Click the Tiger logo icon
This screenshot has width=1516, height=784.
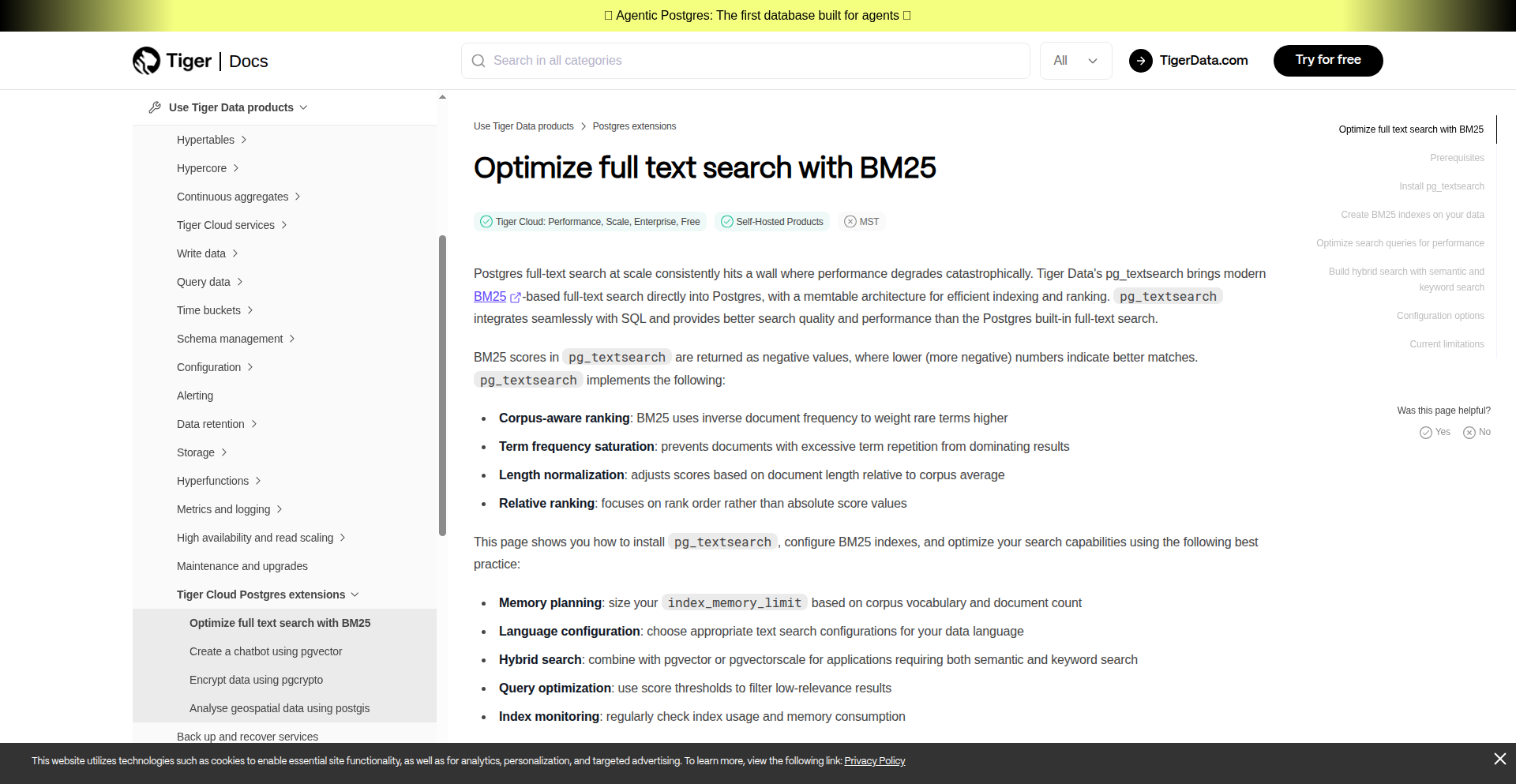click(145, 60)
